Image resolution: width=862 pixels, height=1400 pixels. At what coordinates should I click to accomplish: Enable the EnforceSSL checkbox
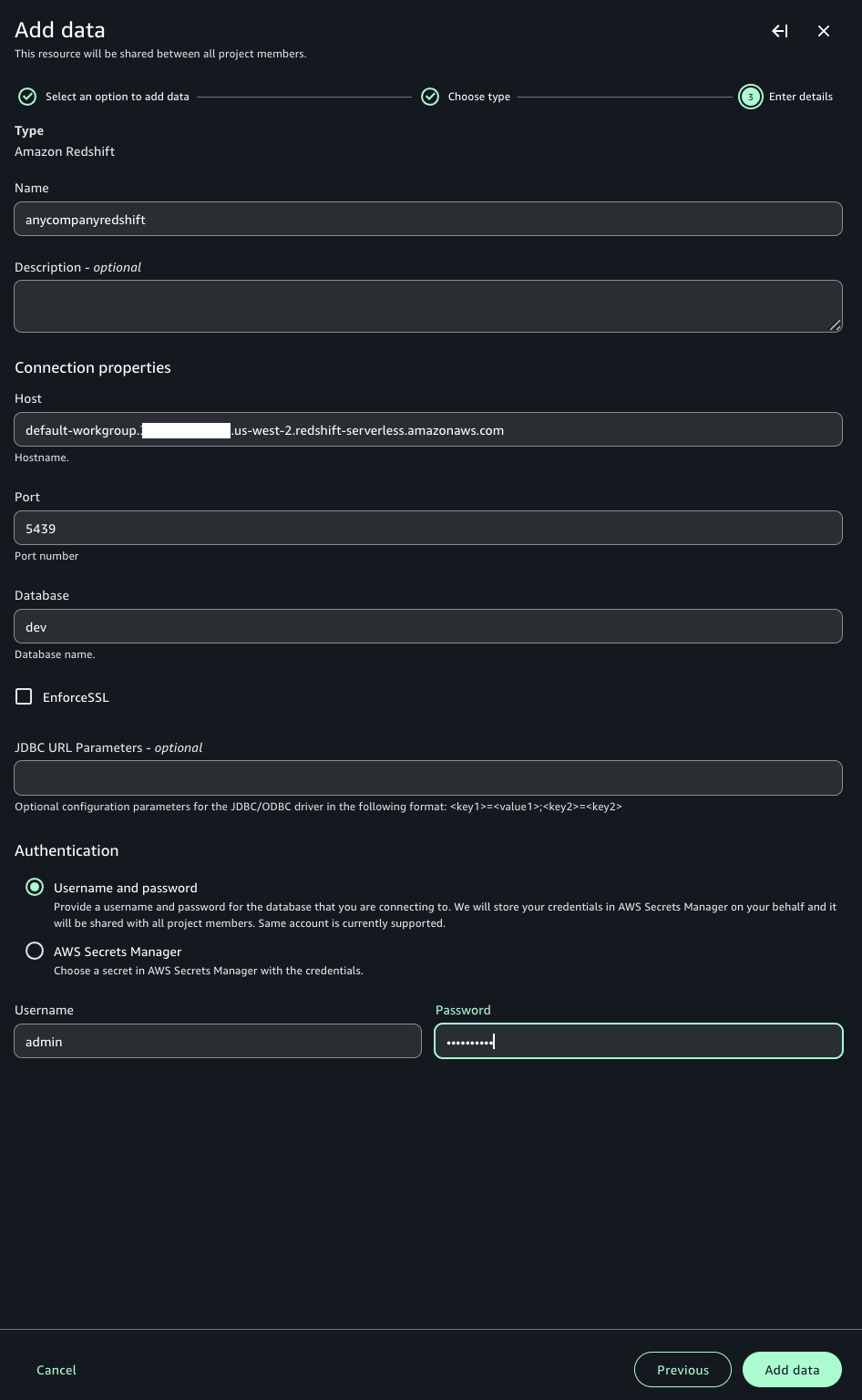24,696
